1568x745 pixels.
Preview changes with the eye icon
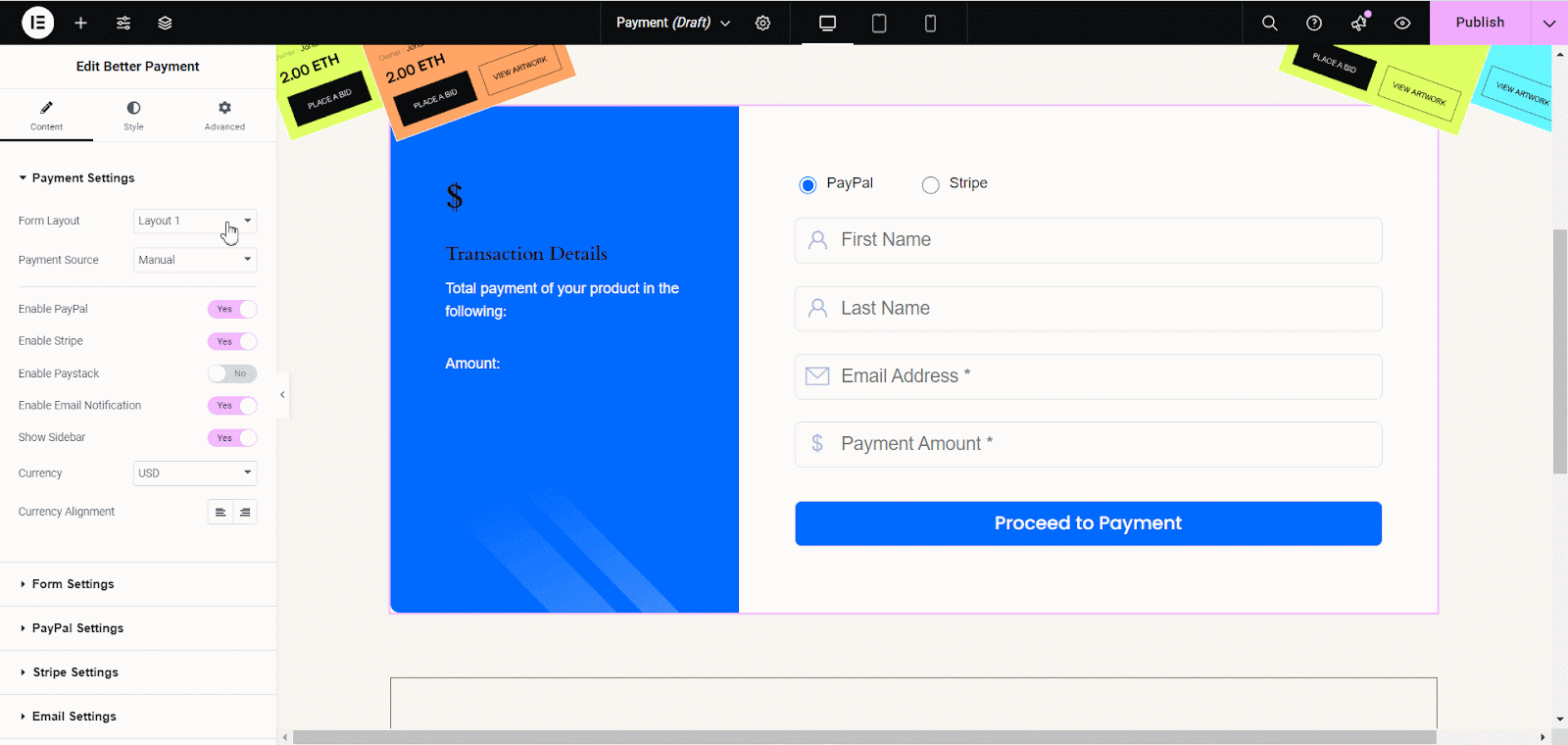[x=1402, y=23]
